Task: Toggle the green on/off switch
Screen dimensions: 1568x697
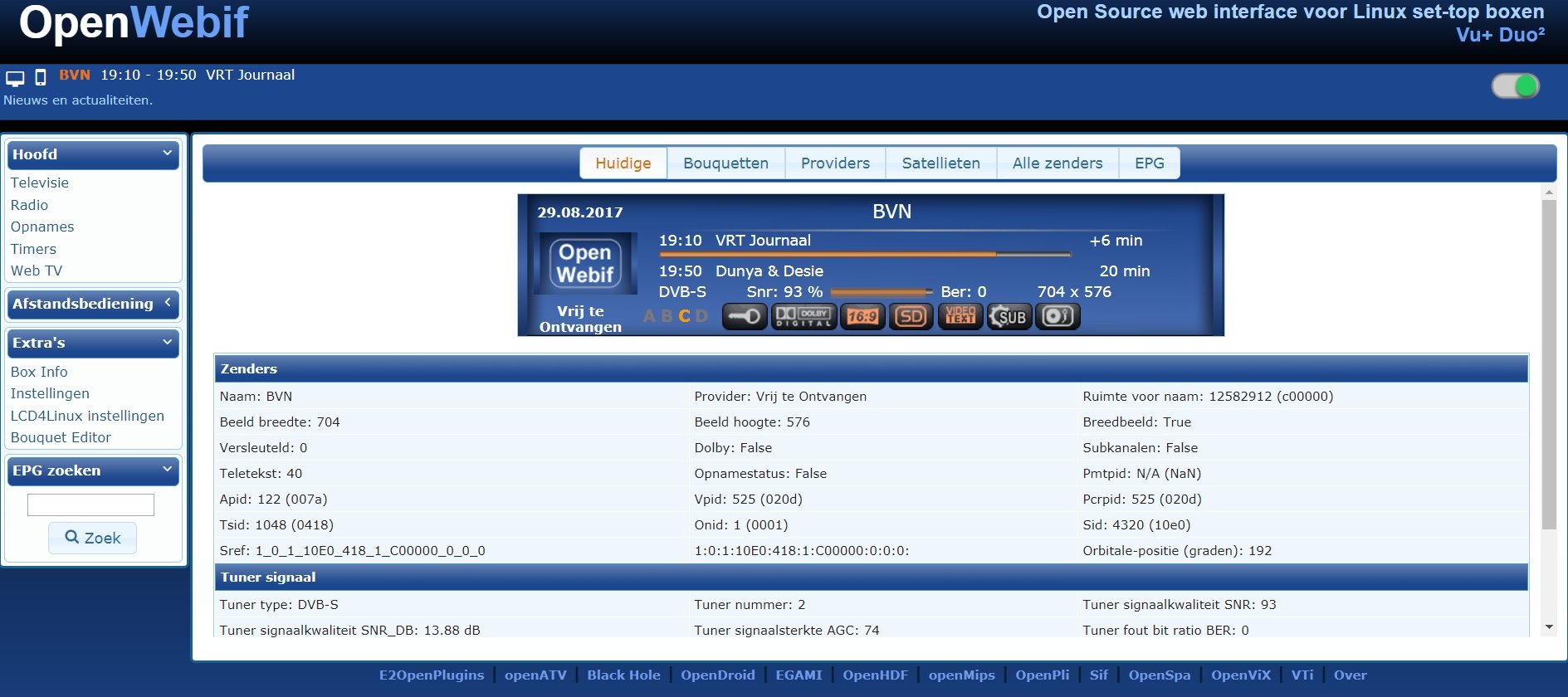Action: tap(1516, 85)
